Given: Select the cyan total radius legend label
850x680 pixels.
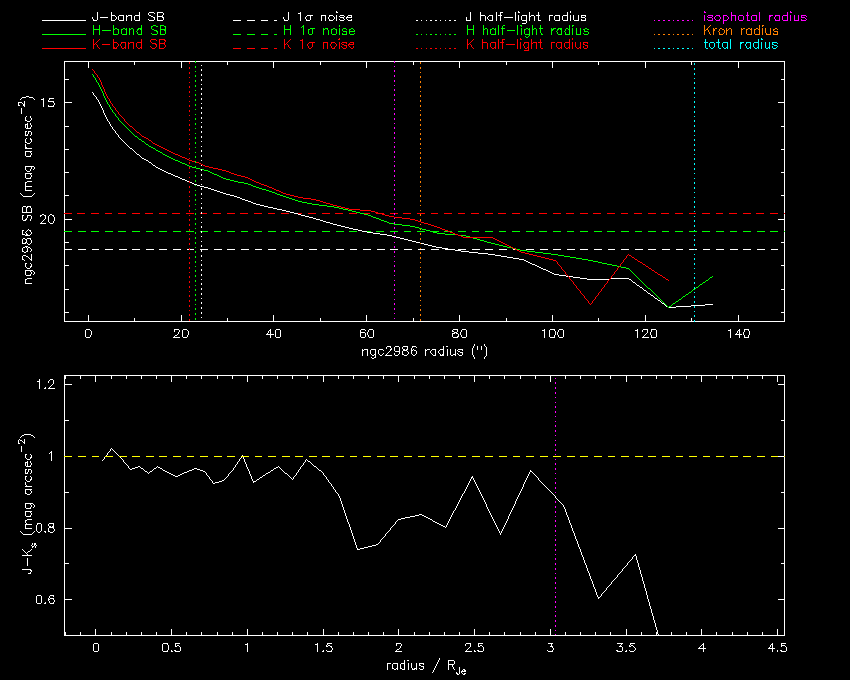Looking at the screenshot, I should pos(741,45).
